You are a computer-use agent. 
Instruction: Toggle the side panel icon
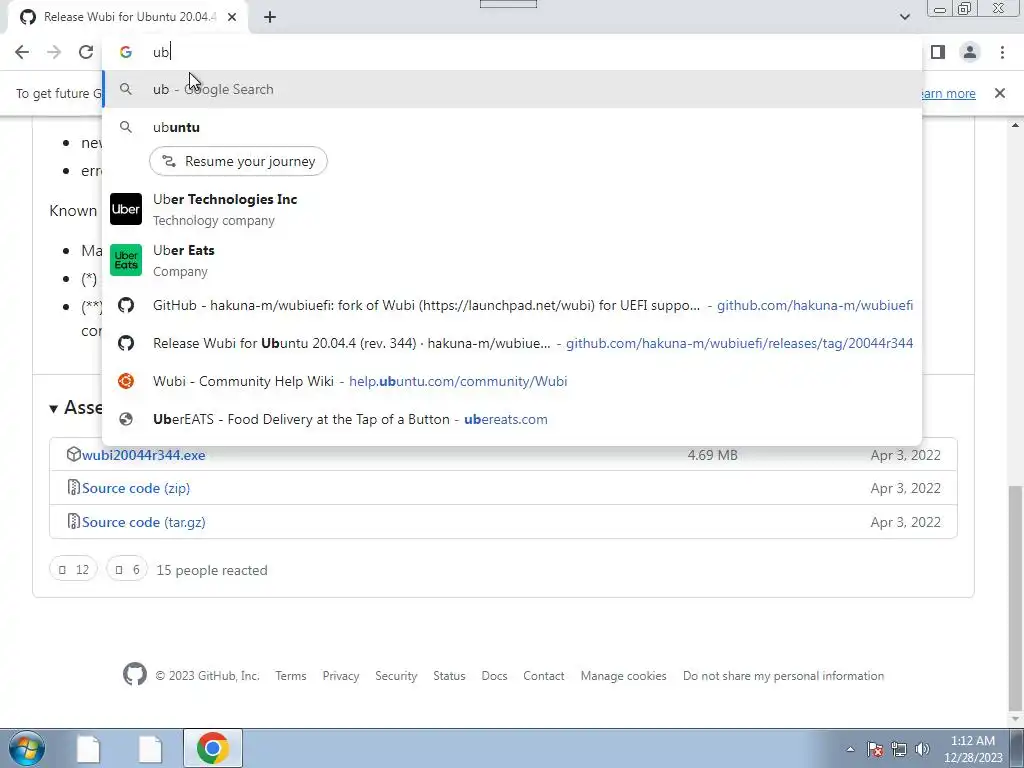pos(938,52)
